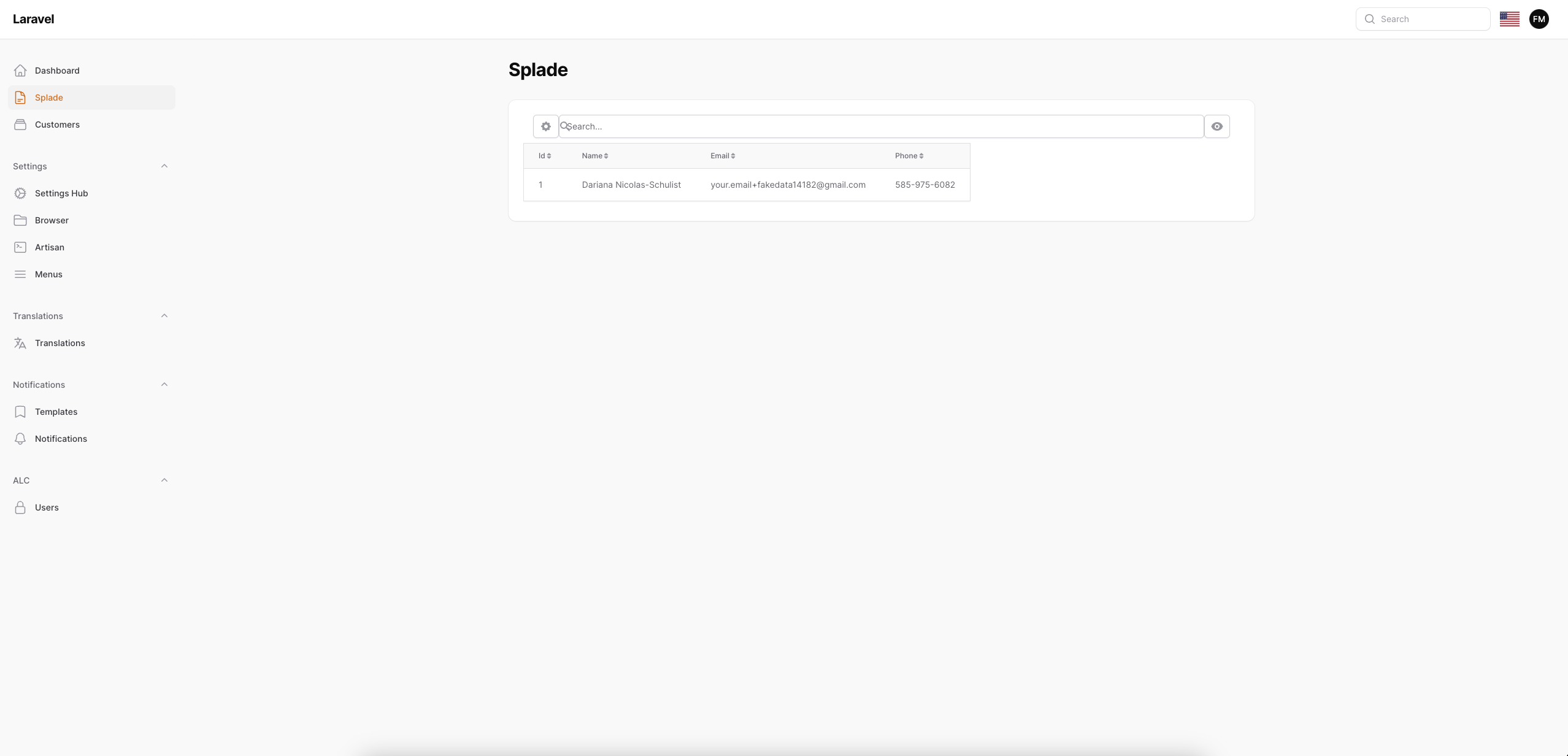
Task: Click the Browser folder icon
Action: click(x=20, y=220)
